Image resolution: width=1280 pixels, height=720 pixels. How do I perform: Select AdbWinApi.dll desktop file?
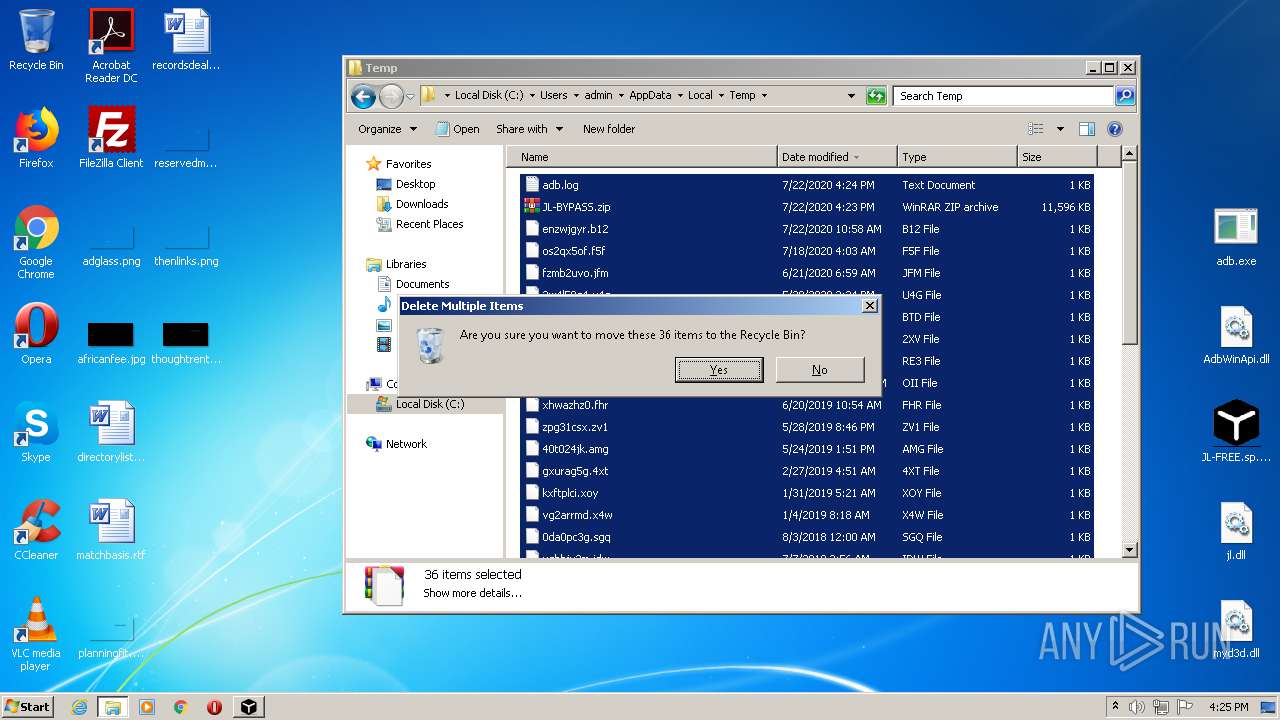(1236, 335)
